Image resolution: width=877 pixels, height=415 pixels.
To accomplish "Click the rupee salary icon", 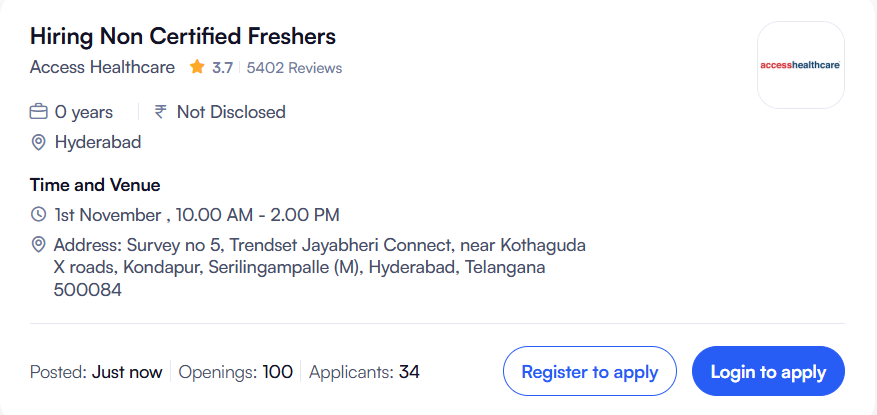I will [x=161, y=112].
